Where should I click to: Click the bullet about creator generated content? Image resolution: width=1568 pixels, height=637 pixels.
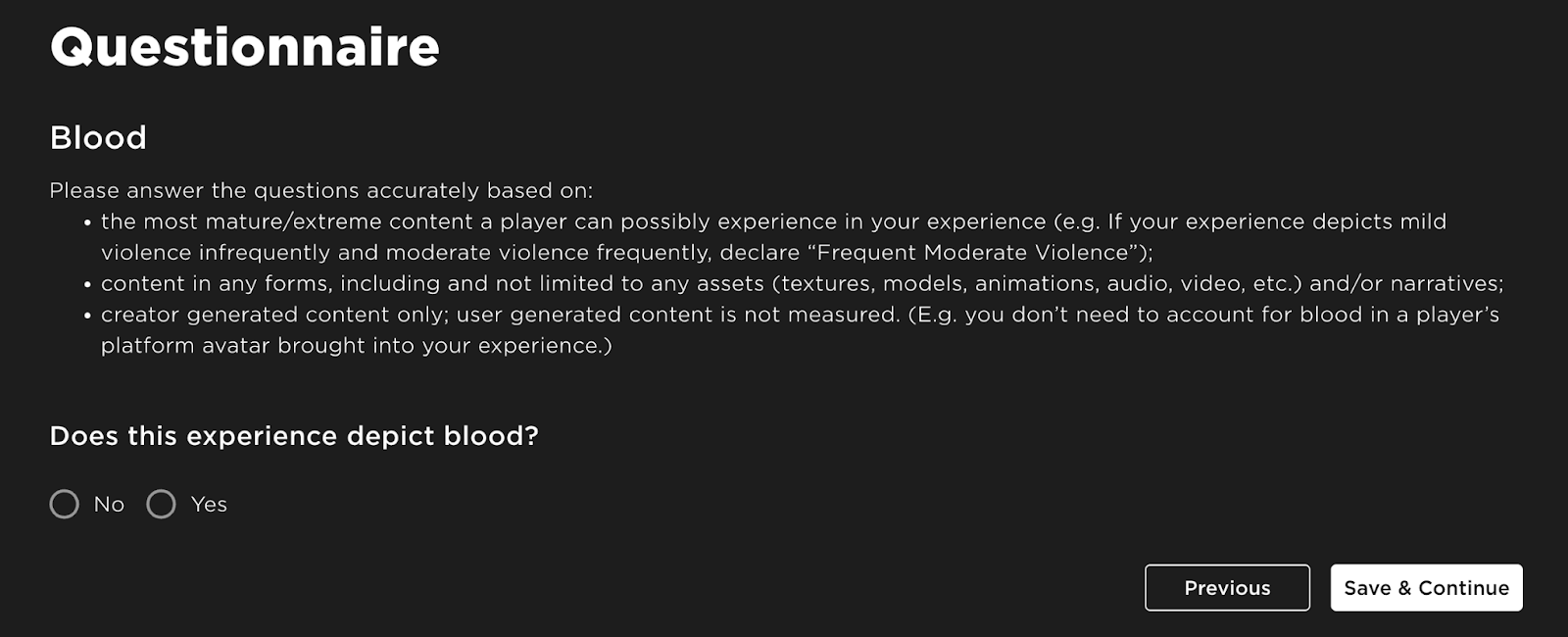pyautogui.click(x=686, y=330)
